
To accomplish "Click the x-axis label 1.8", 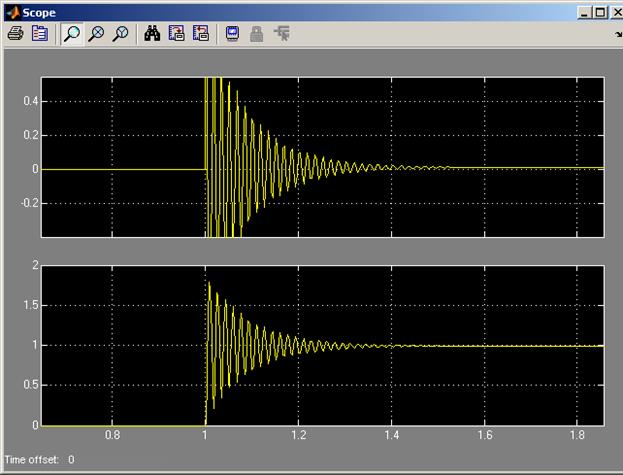I will 577,435.
